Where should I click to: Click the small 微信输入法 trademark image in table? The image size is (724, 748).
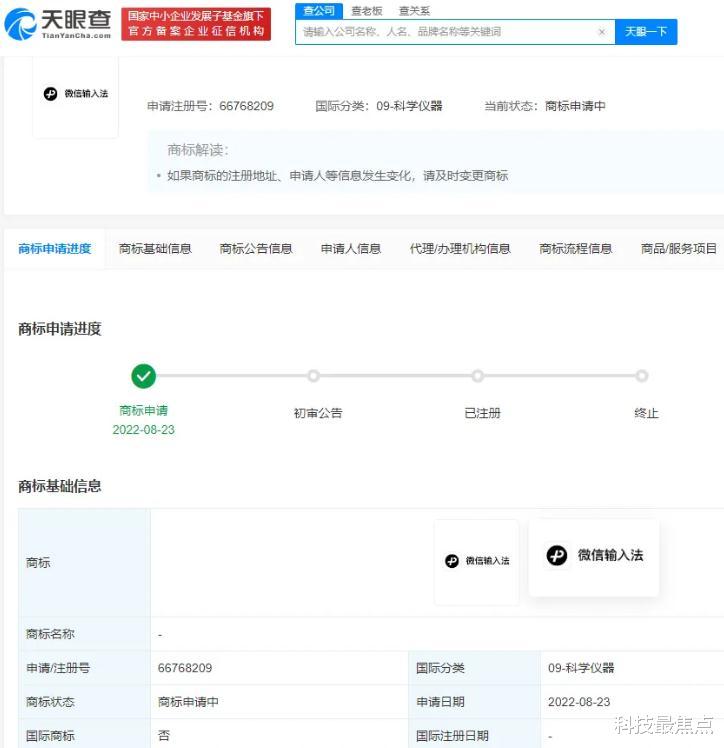click(476, 561)
